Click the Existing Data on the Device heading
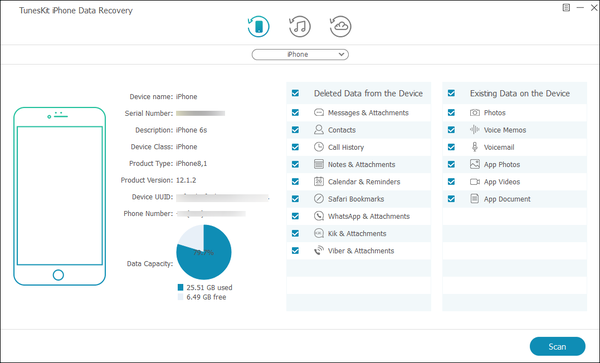 tap(520, 93)
